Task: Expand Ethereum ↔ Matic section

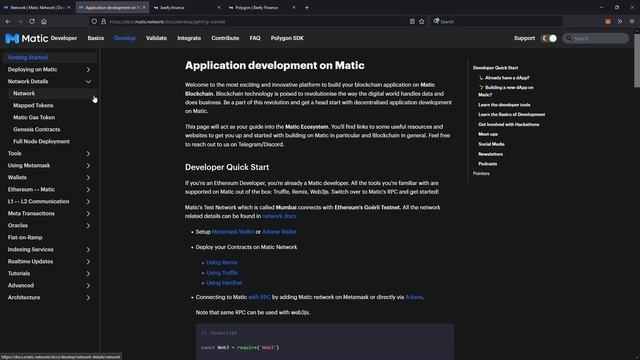Action: 88,190
